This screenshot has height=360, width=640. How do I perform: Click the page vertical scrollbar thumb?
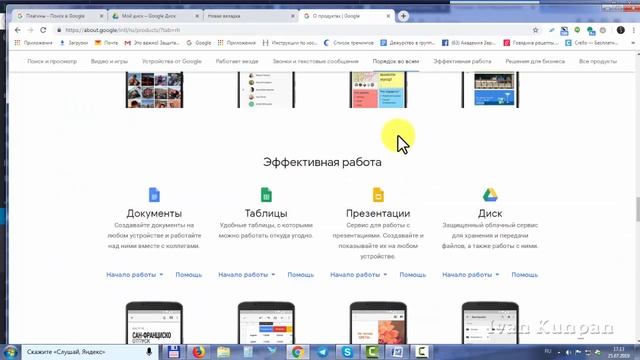(x=638, y=209)
